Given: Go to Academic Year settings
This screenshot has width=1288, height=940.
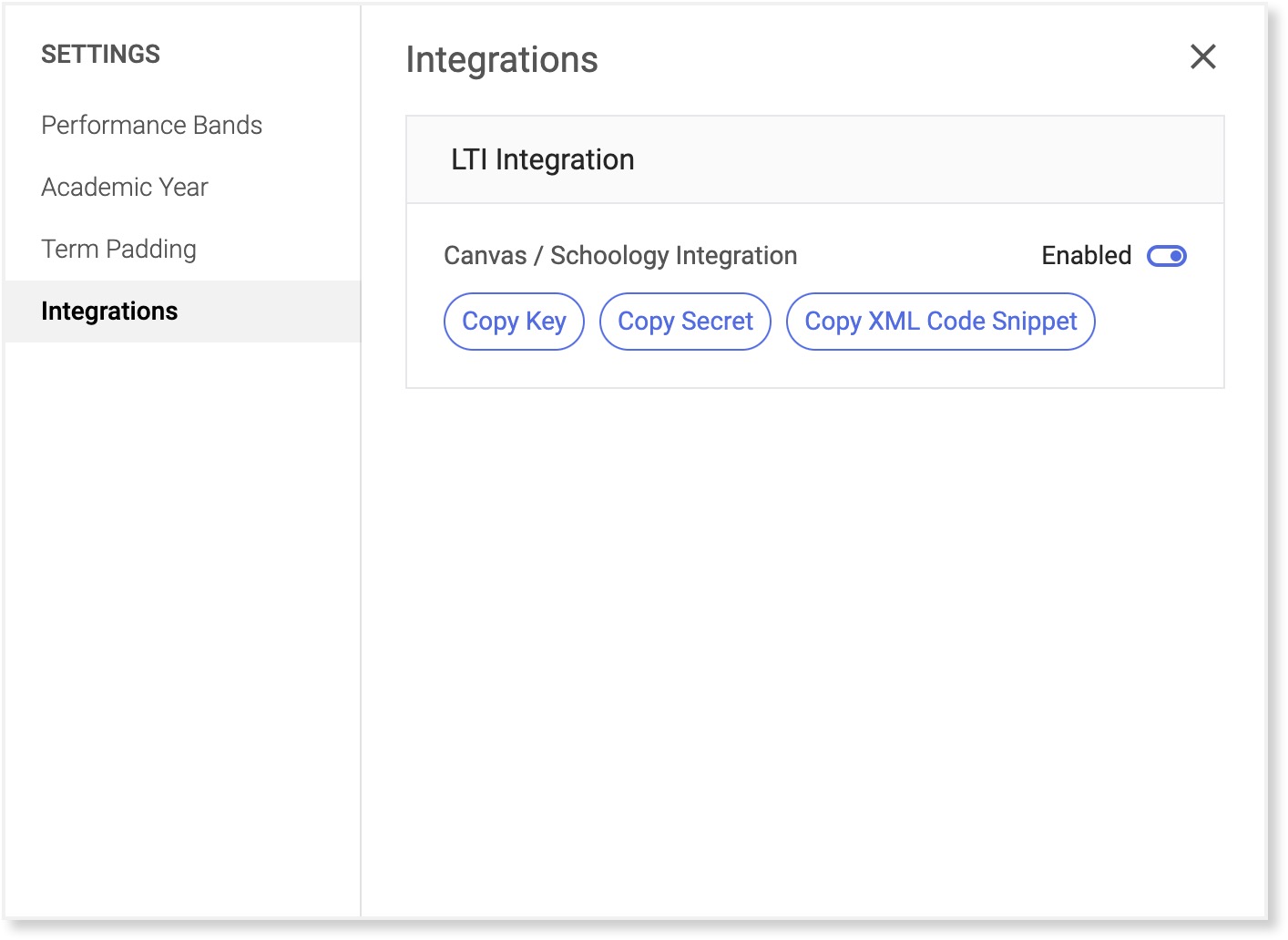Looking at the screenshot, I should tap(125, 187).
